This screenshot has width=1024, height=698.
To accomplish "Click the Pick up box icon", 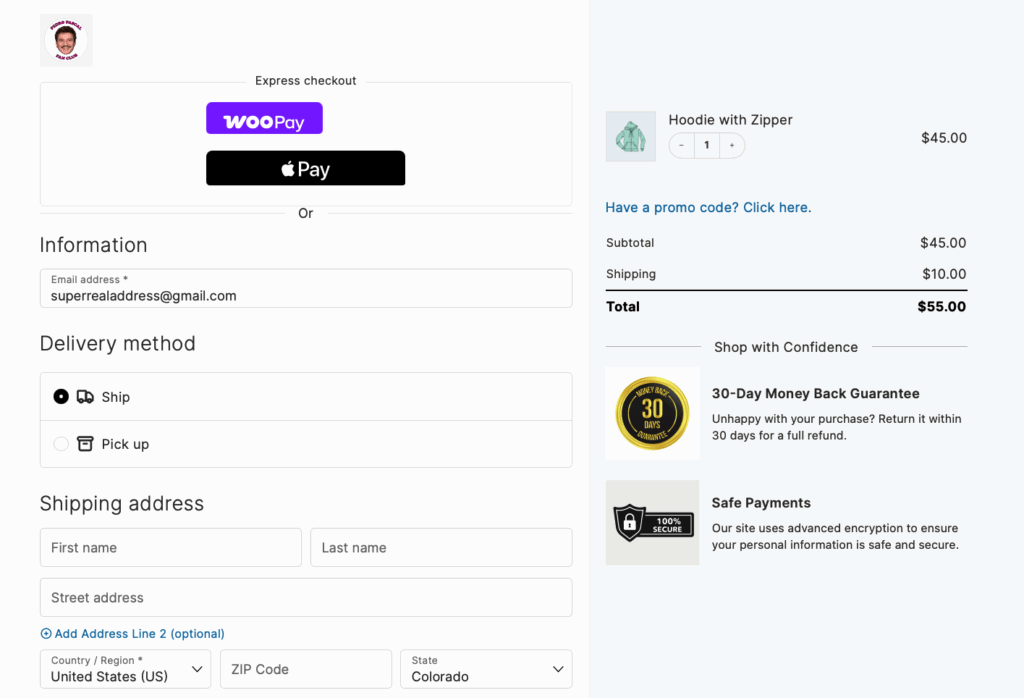I will click(85, 444).
